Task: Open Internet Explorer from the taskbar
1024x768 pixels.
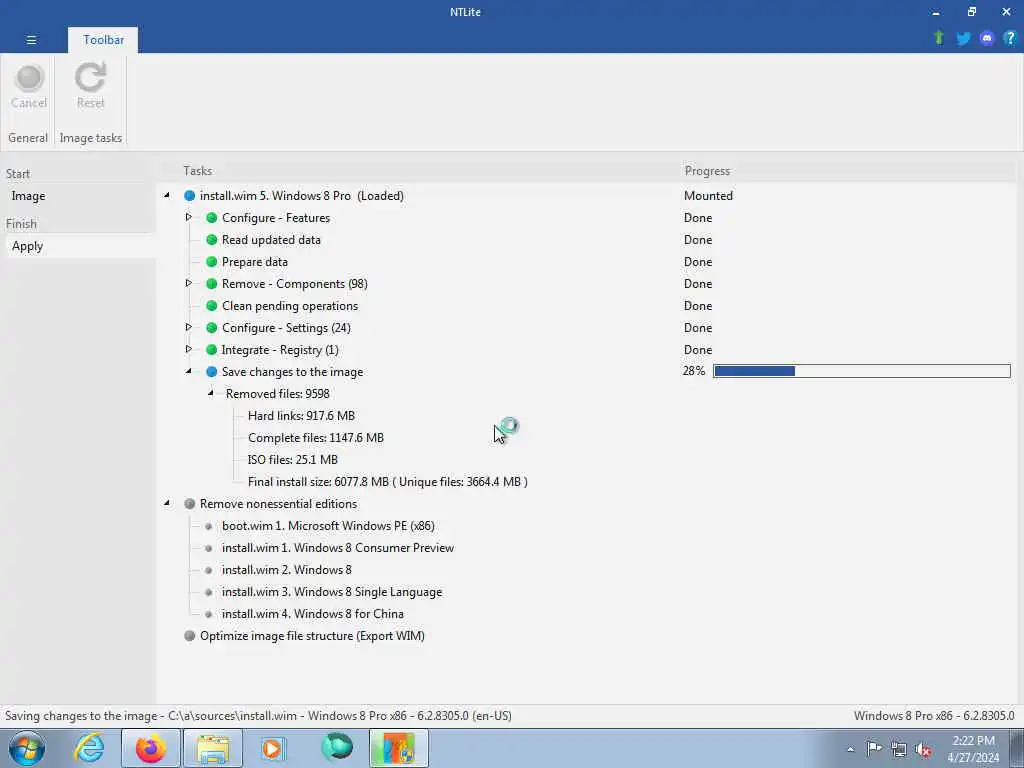Action: 88,748
